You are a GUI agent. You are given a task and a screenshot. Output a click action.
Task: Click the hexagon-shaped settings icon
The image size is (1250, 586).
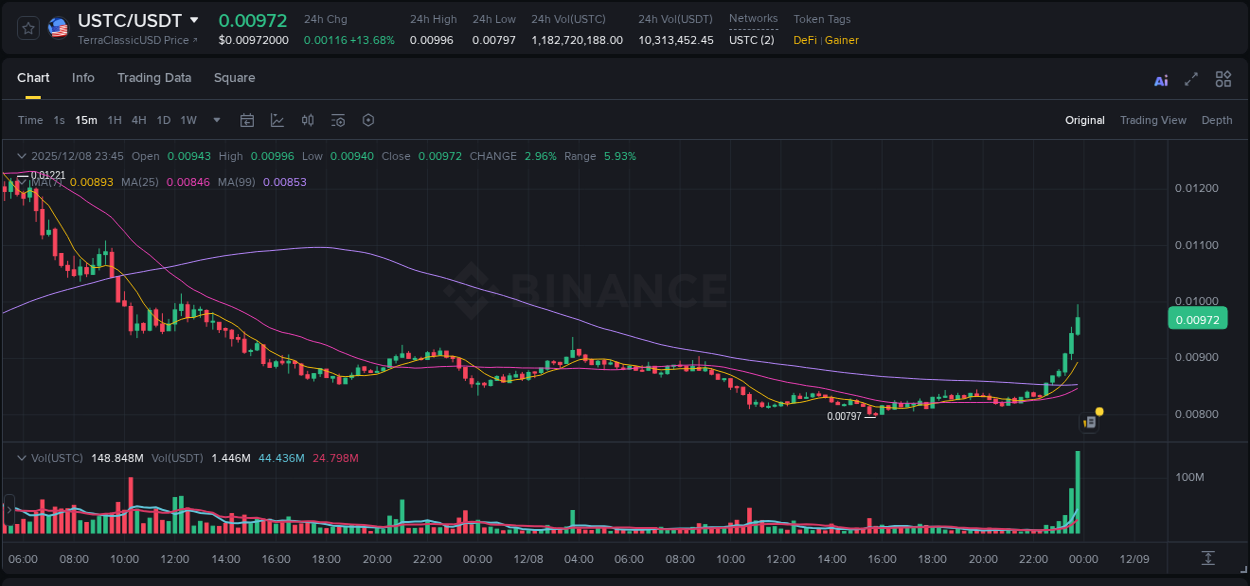point(368,120)
